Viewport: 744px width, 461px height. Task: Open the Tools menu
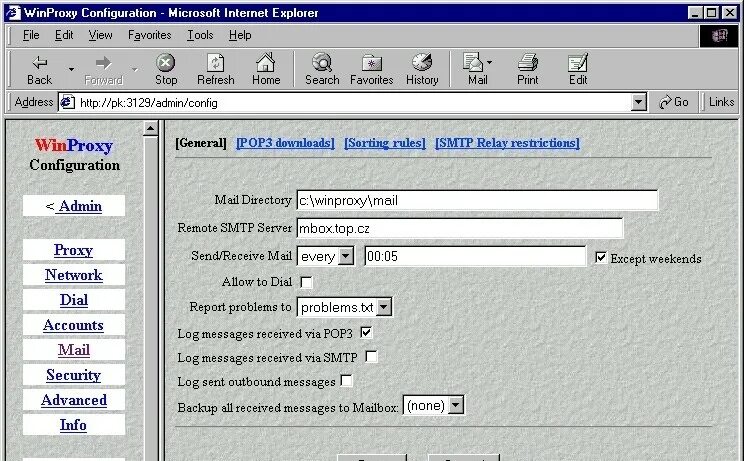(200, 35)
